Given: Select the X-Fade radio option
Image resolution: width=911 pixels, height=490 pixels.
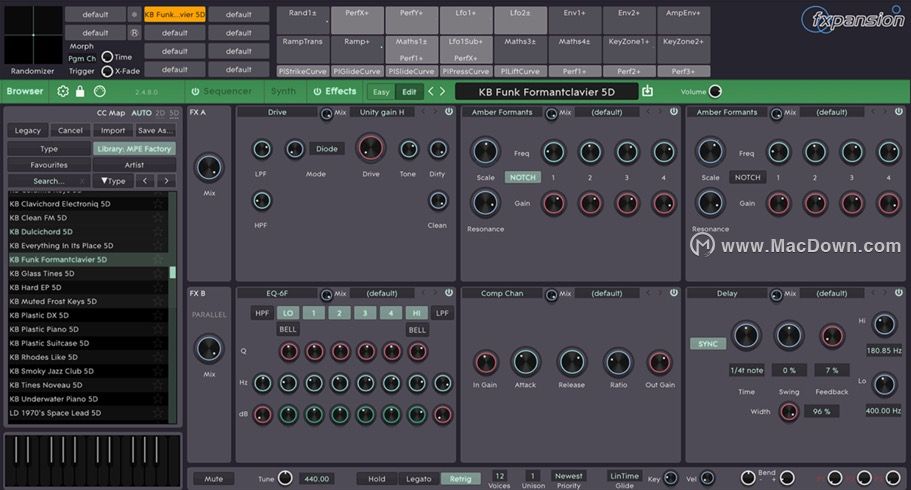Looking at the screenshot, I should tap(107, 71).
